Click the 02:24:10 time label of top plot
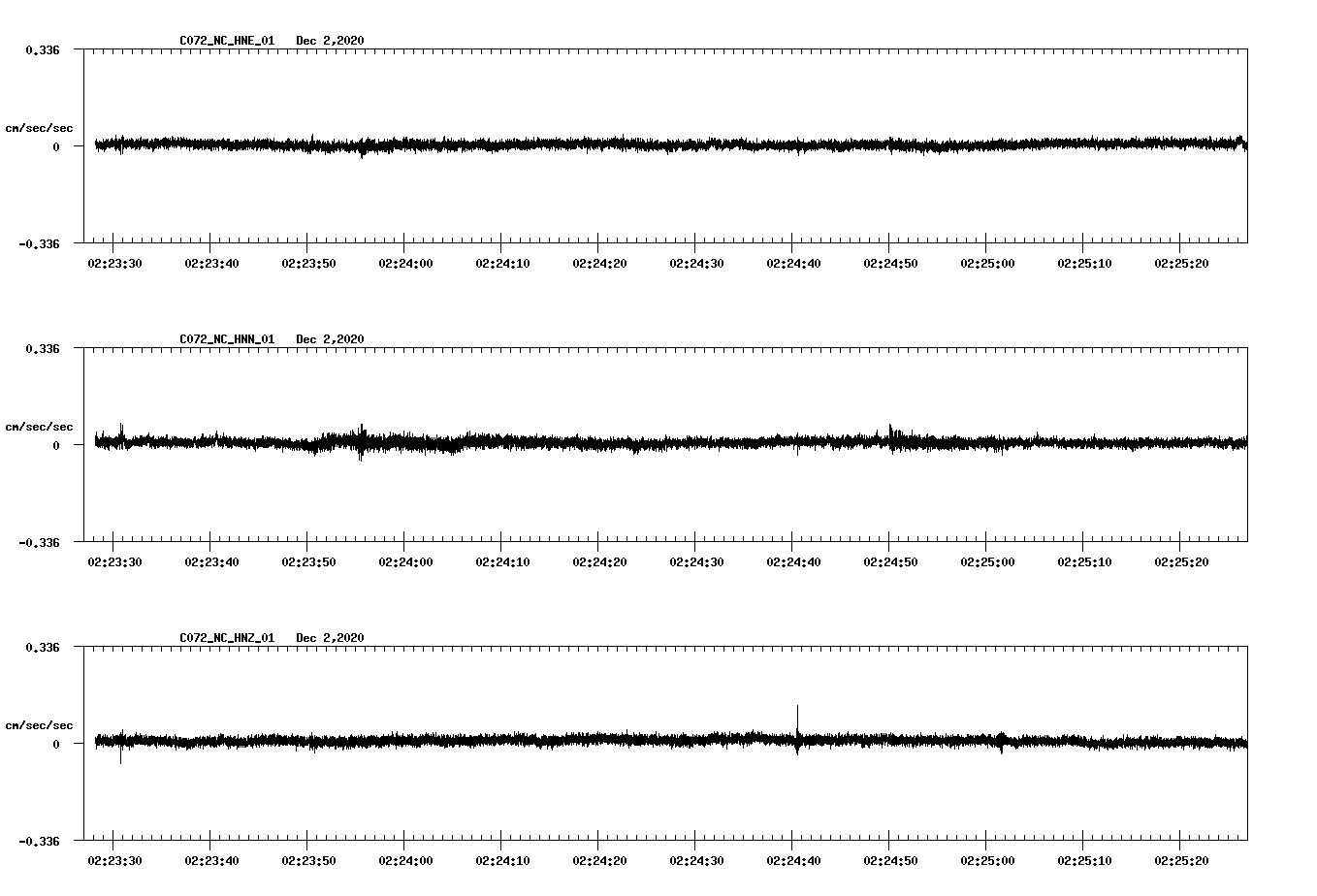 point(503,262)
